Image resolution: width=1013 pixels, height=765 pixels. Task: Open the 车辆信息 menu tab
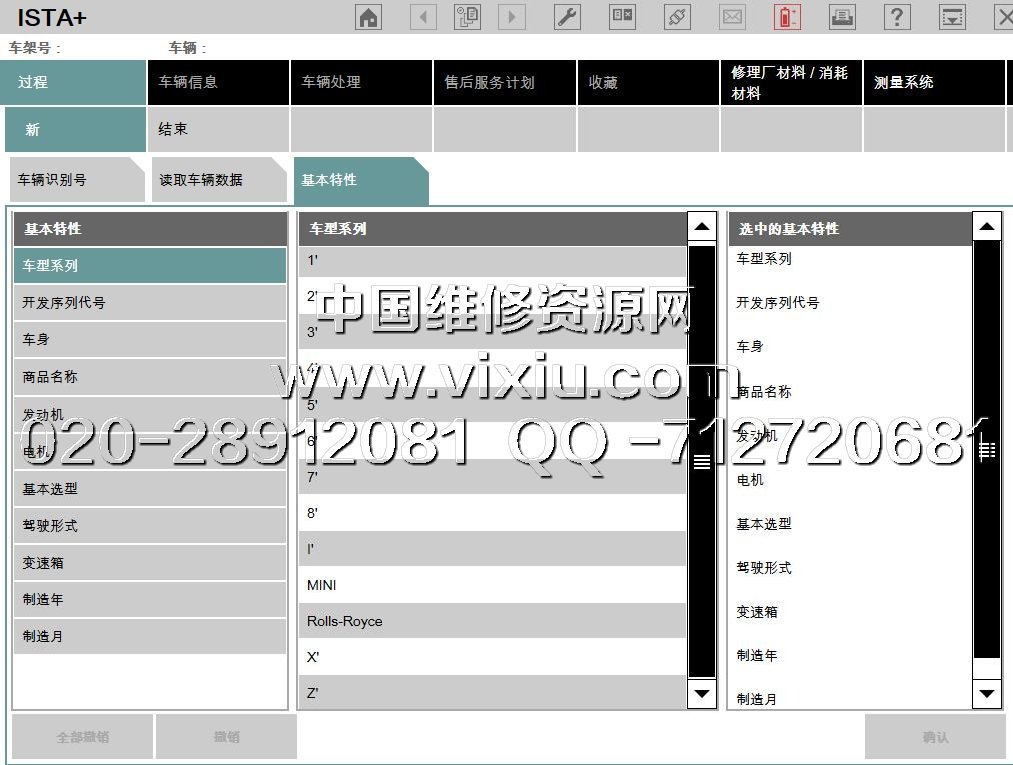(x=218, y=82)
